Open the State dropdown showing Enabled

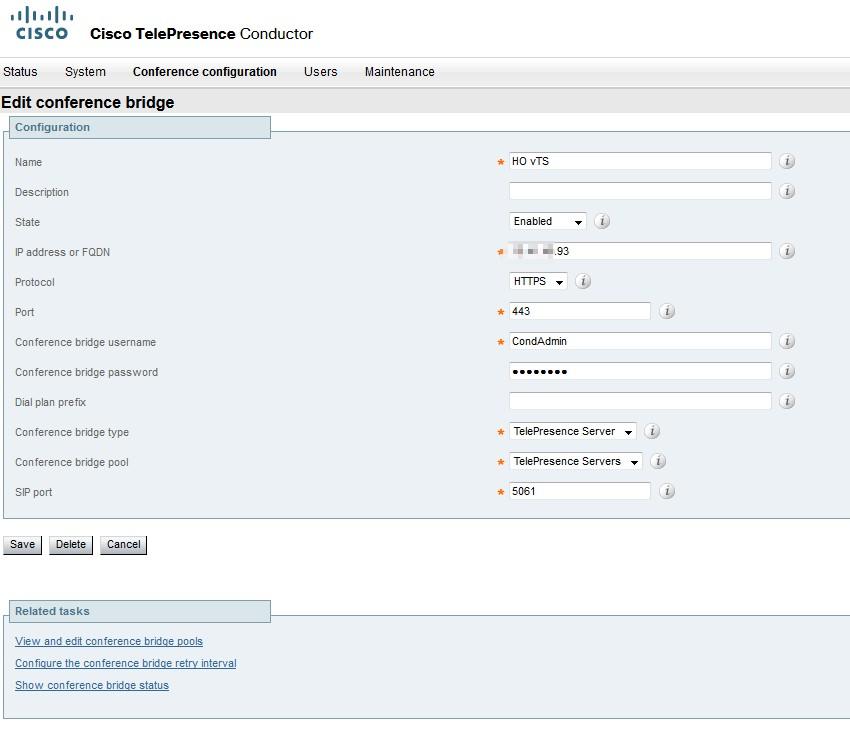tap(548, 221)
